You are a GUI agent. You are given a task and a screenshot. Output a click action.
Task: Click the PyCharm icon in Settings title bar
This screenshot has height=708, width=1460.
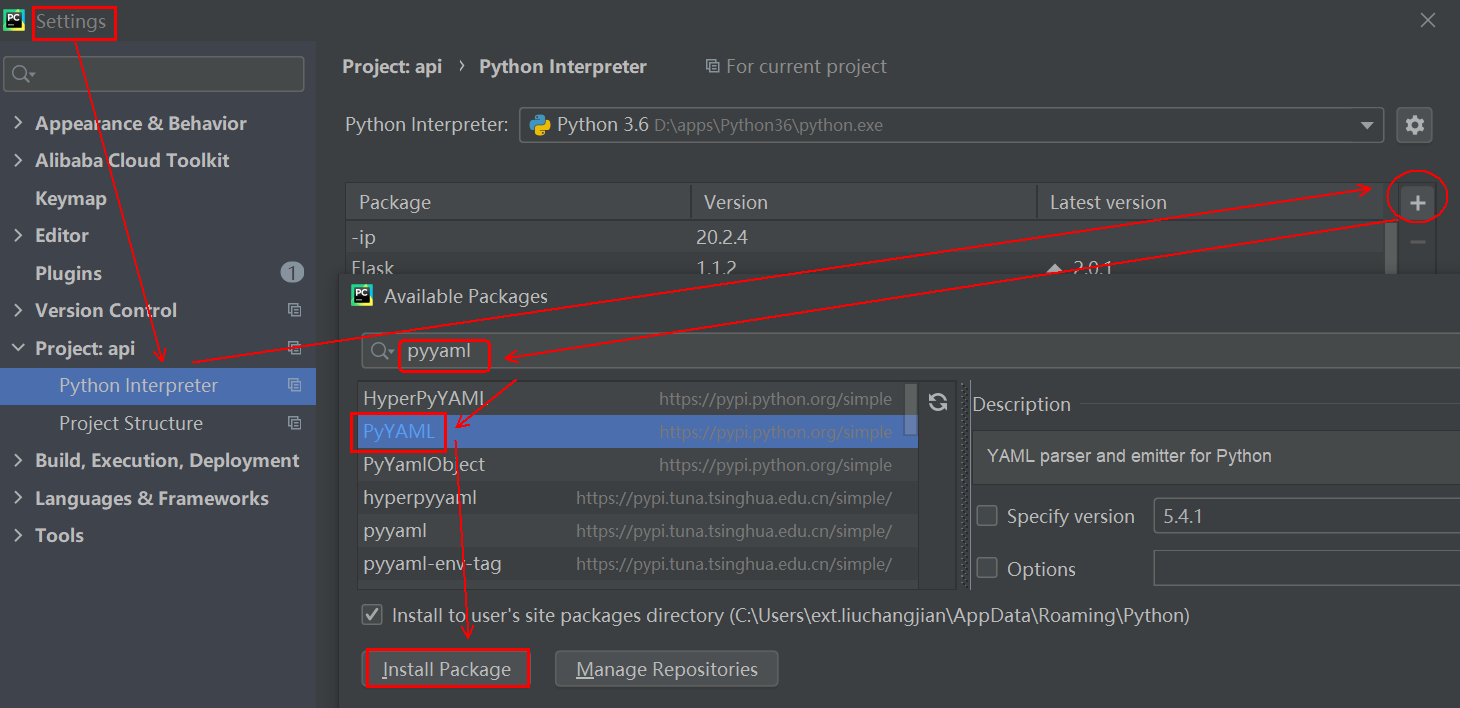click(14, 20)
